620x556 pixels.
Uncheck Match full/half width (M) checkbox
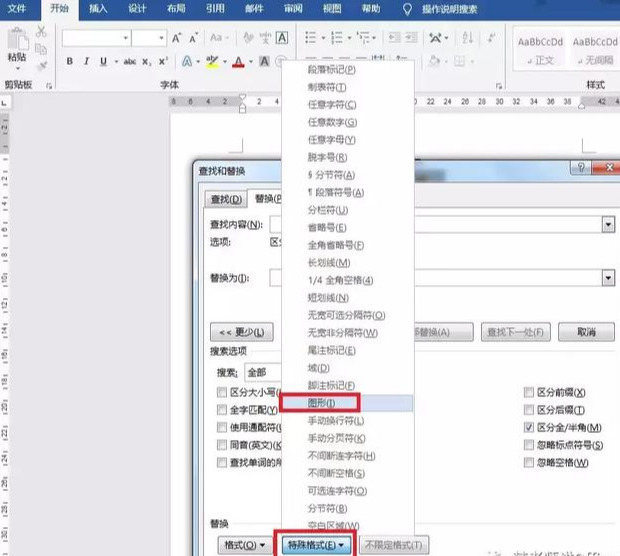tap(529, 427)
